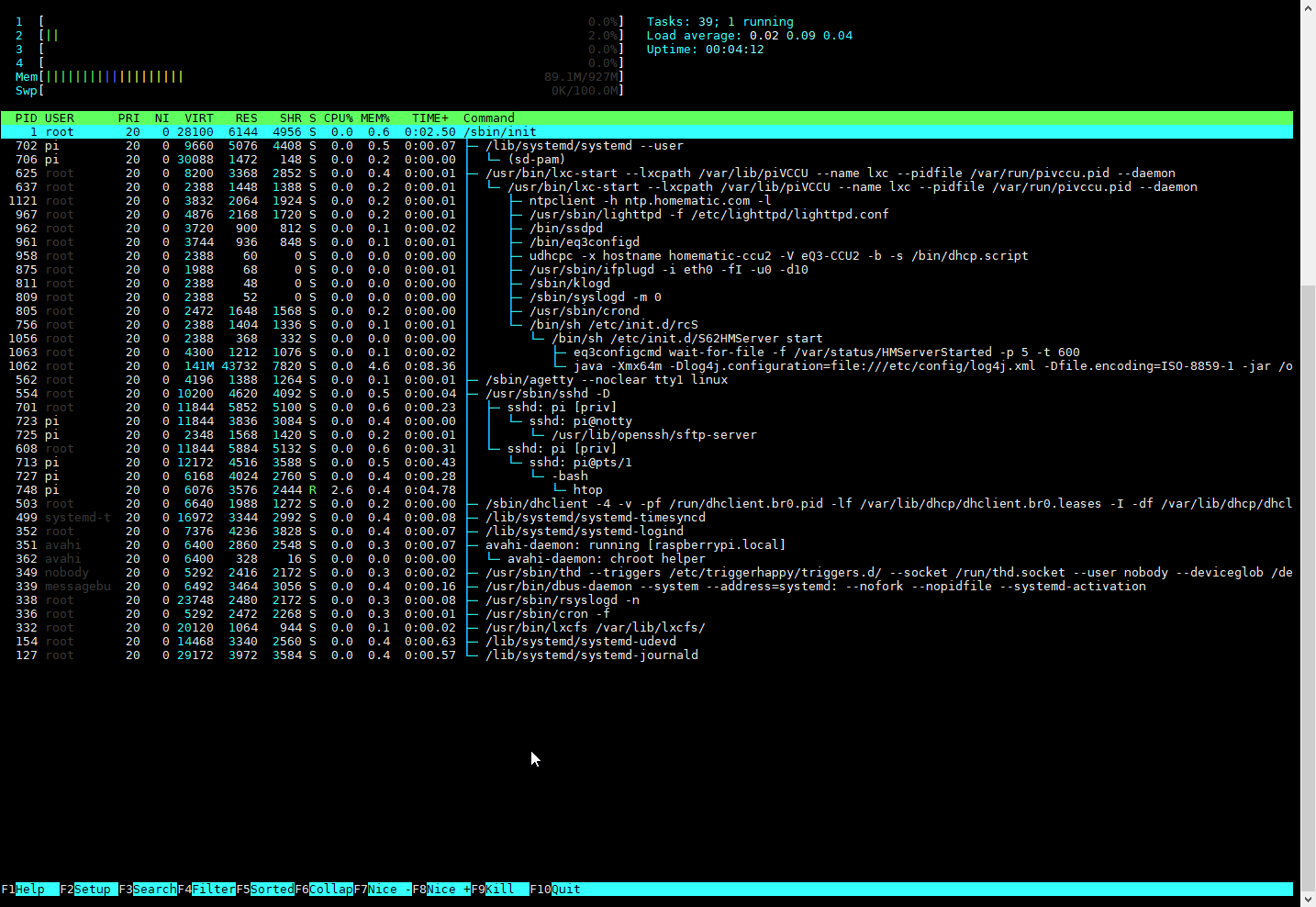The image size is (1316, 907).
Task: Click the CPU 1 usage meter
Action: (319, 22)
